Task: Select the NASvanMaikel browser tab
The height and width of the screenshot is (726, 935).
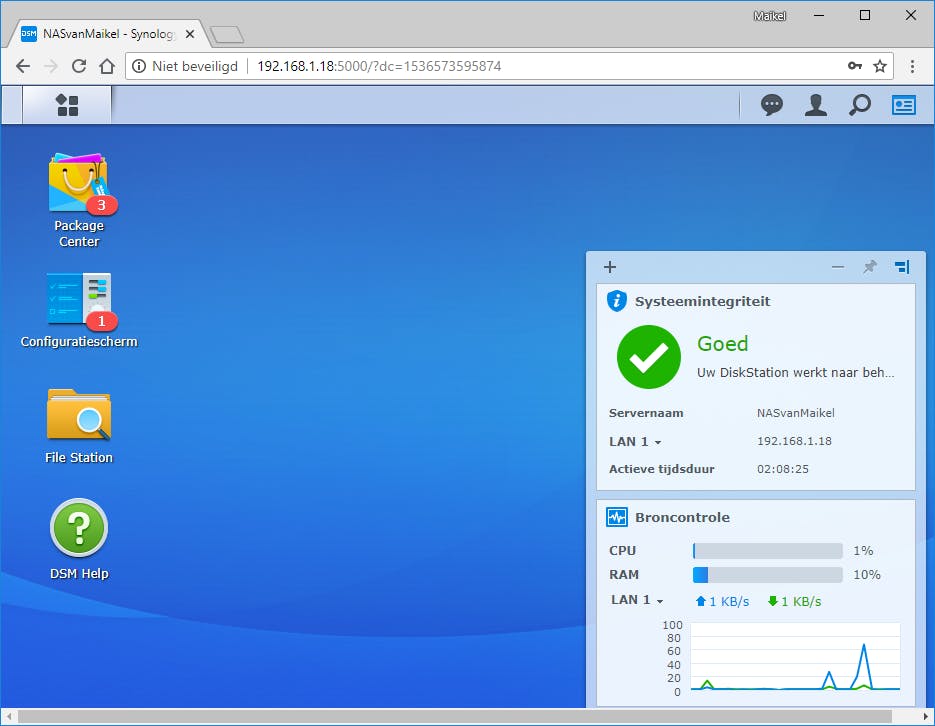Action: tap(107, 34)
